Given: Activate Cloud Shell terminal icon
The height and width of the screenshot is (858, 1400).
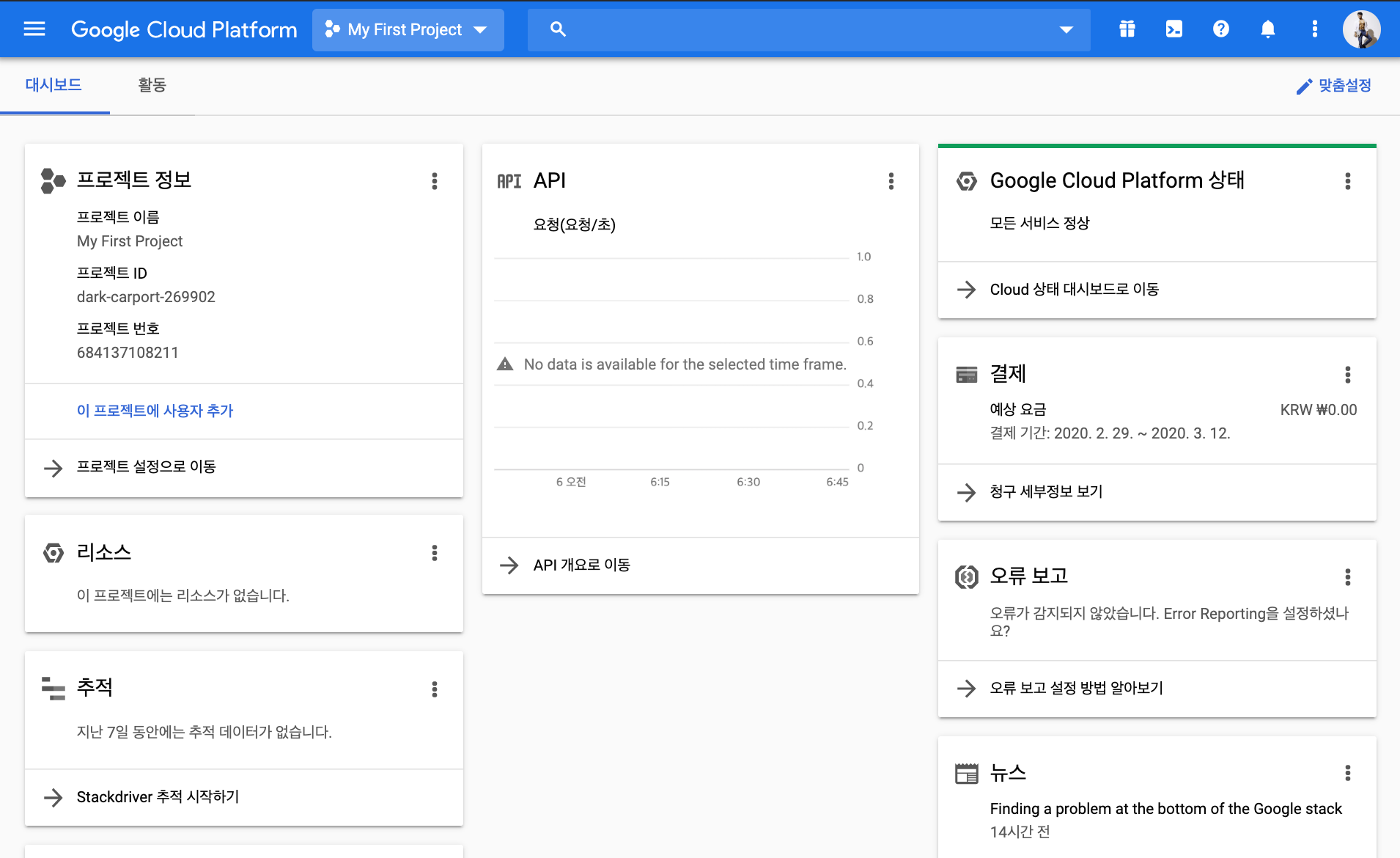Looking at the screenshot, I should click(1174, 29).
